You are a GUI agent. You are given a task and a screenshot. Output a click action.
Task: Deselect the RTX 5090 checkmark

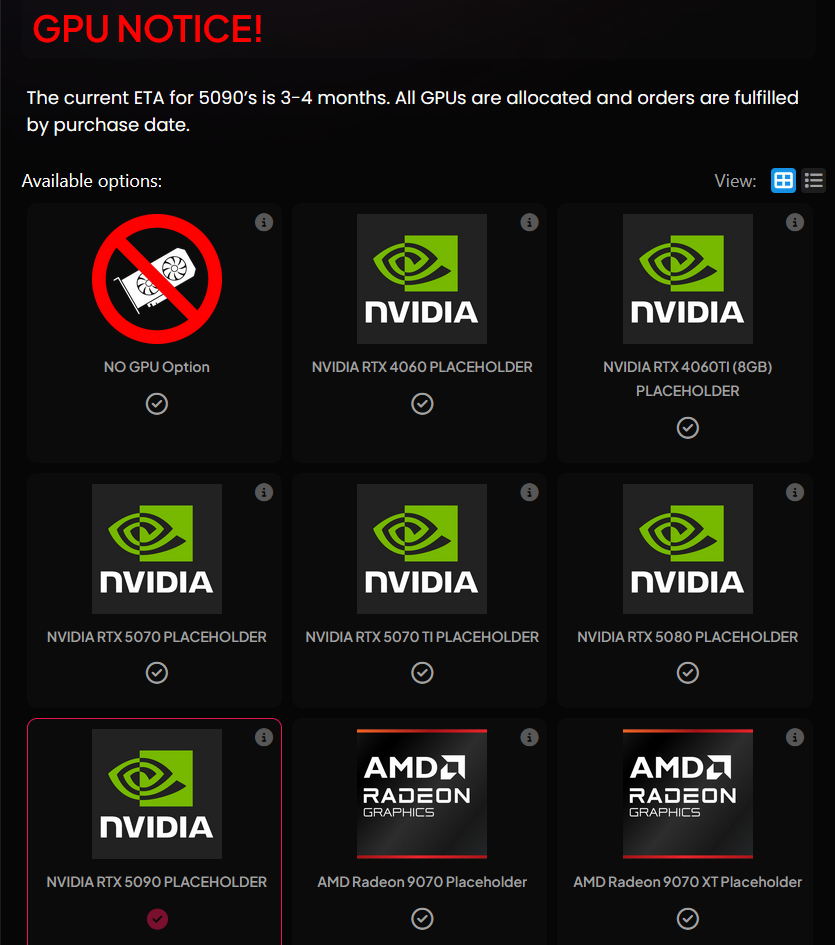tap(157, 918)
